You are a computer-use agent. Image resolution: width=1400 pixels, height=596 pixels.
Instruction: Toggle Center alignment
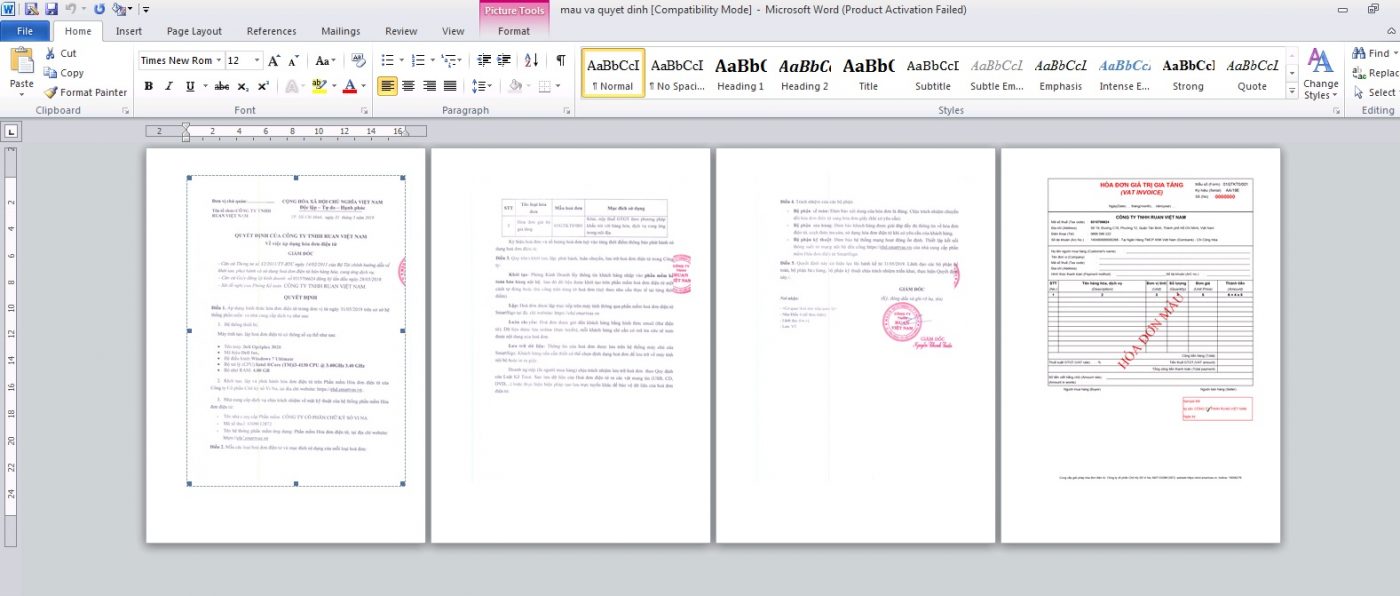pyautogui.click(x=409, y=86)
